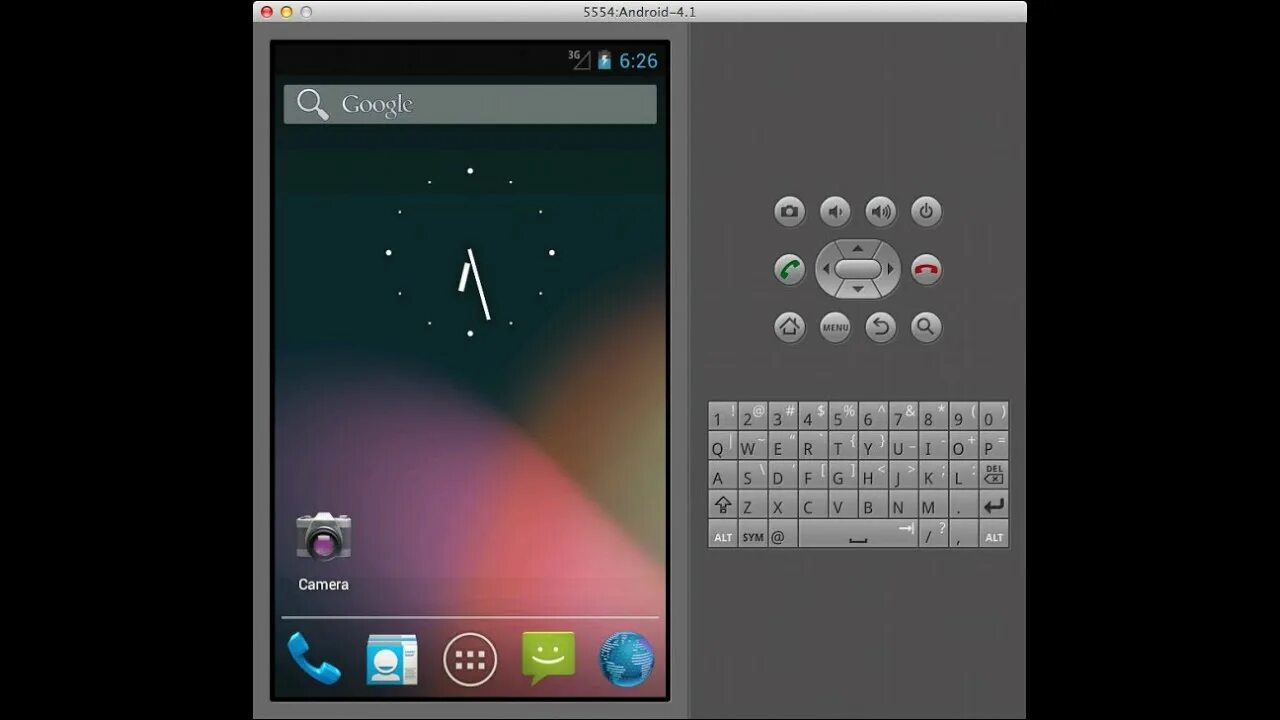Click the 8 key on emulator keyboard

click(933, 416)
